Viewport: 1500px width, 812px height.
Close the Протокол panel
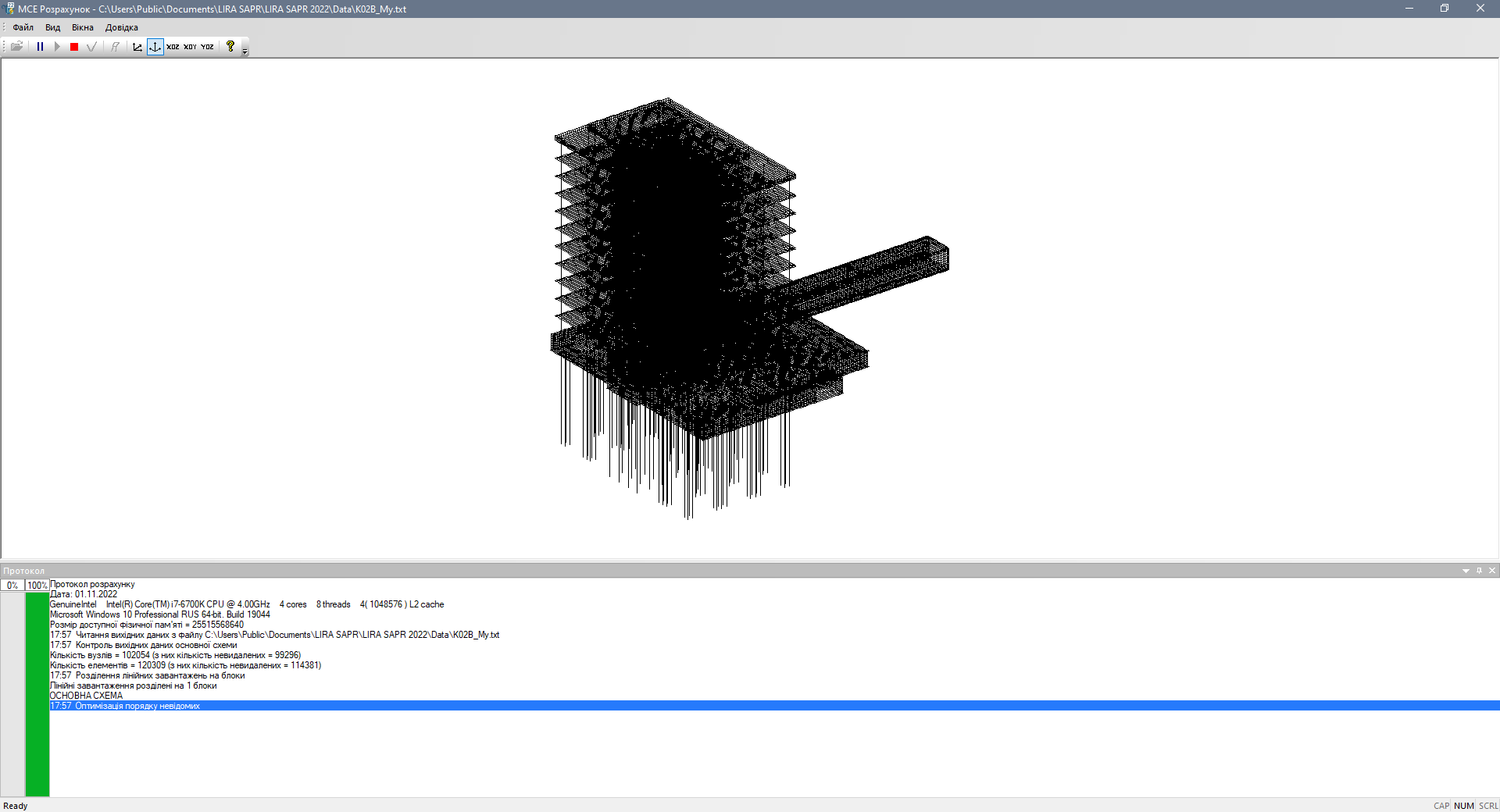click(1492, 571)
